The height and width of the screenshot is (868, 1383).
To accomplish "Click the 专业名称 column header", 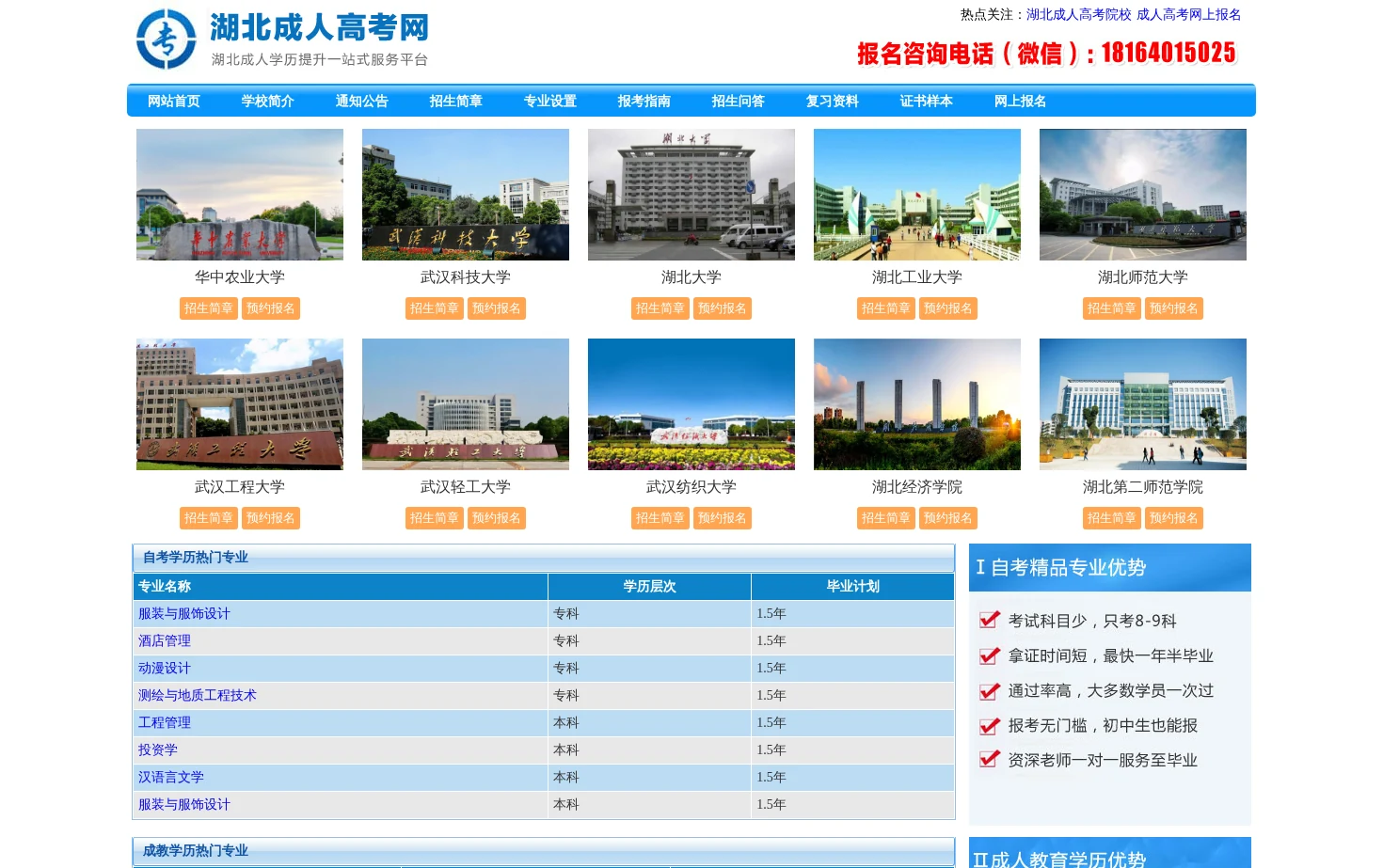I will [341, 586].
